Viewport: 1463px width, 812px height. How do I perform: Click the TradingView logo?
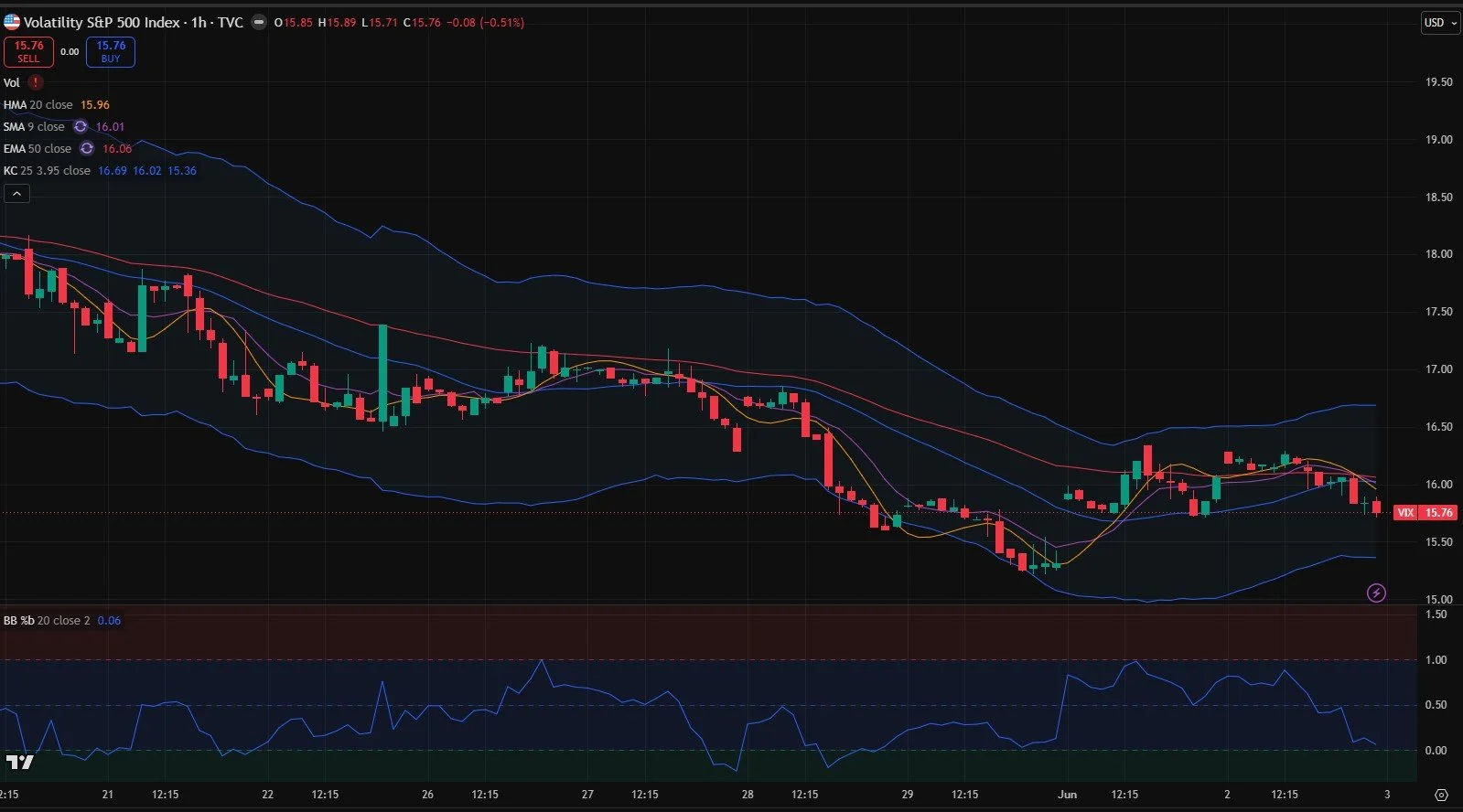click(19, 762)
